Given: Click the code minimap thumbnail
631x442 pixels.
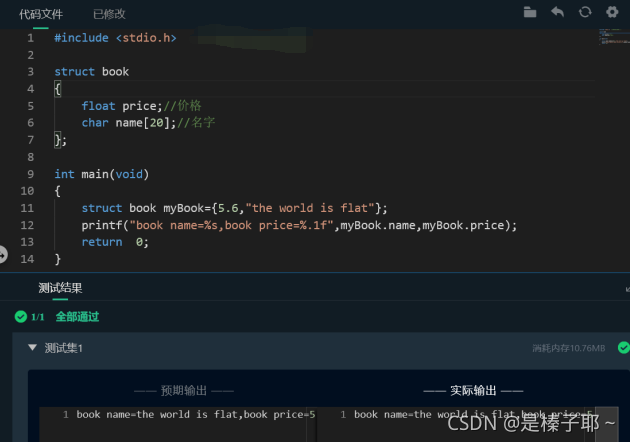Looking at the screenshot, I should coord(613,36).
